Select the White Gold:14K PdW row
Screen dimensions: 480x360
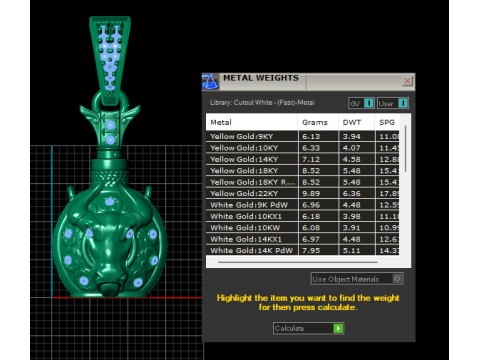pyautogui.click(x=302, y=250)
